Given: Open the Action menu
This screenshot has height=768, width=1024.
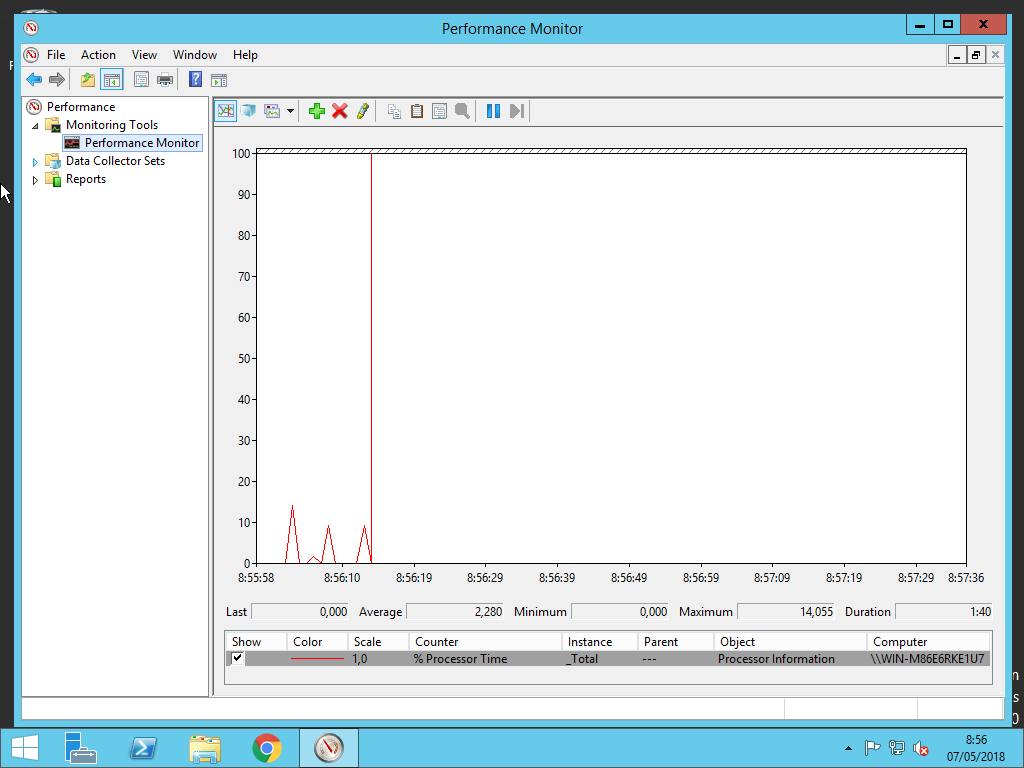Looking at the screenshot, I should coord(98,55).
